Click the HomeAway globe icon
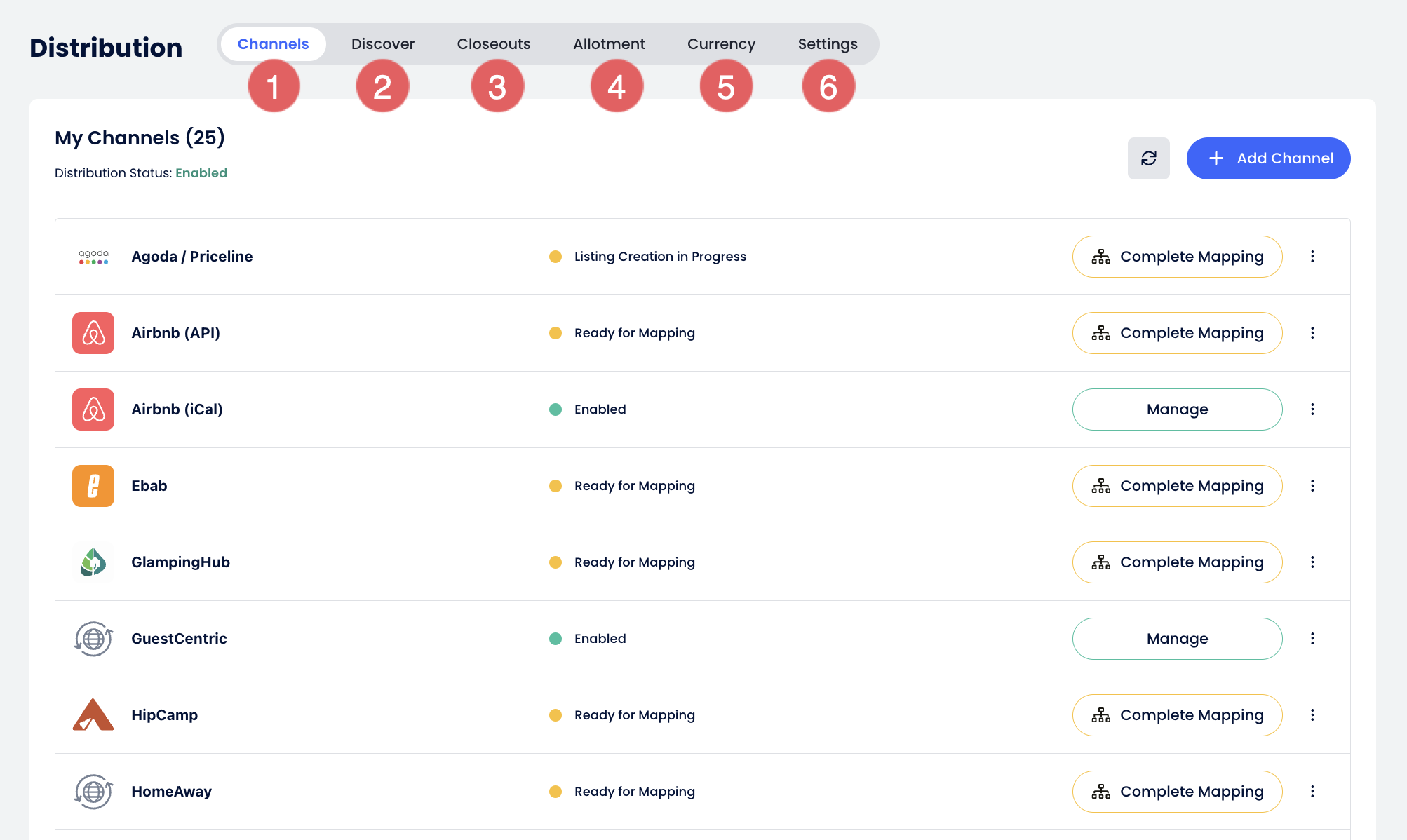This screenshot has height=840, width=1407. [93, 792]
